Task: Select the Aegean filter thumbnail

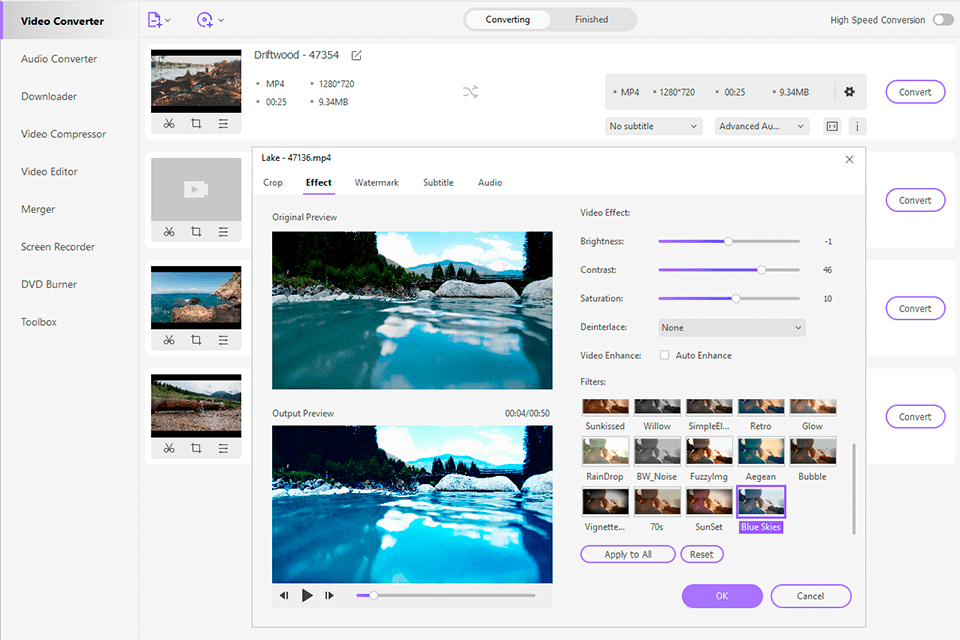Action: 761,451
